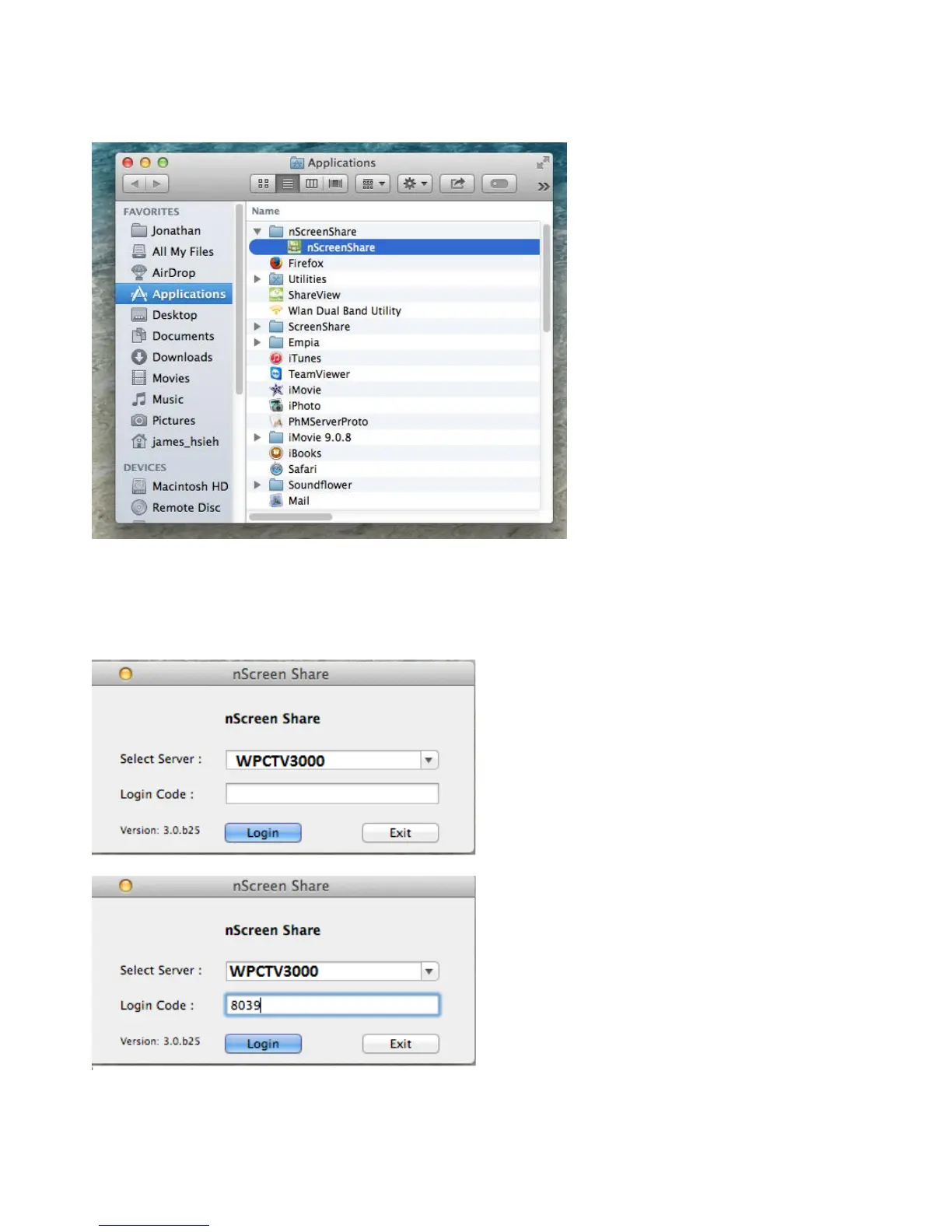Viewport: 952px width, 1232px height.
Task: Switch Finder to Cover Flow view
Action: pos(336,184)
